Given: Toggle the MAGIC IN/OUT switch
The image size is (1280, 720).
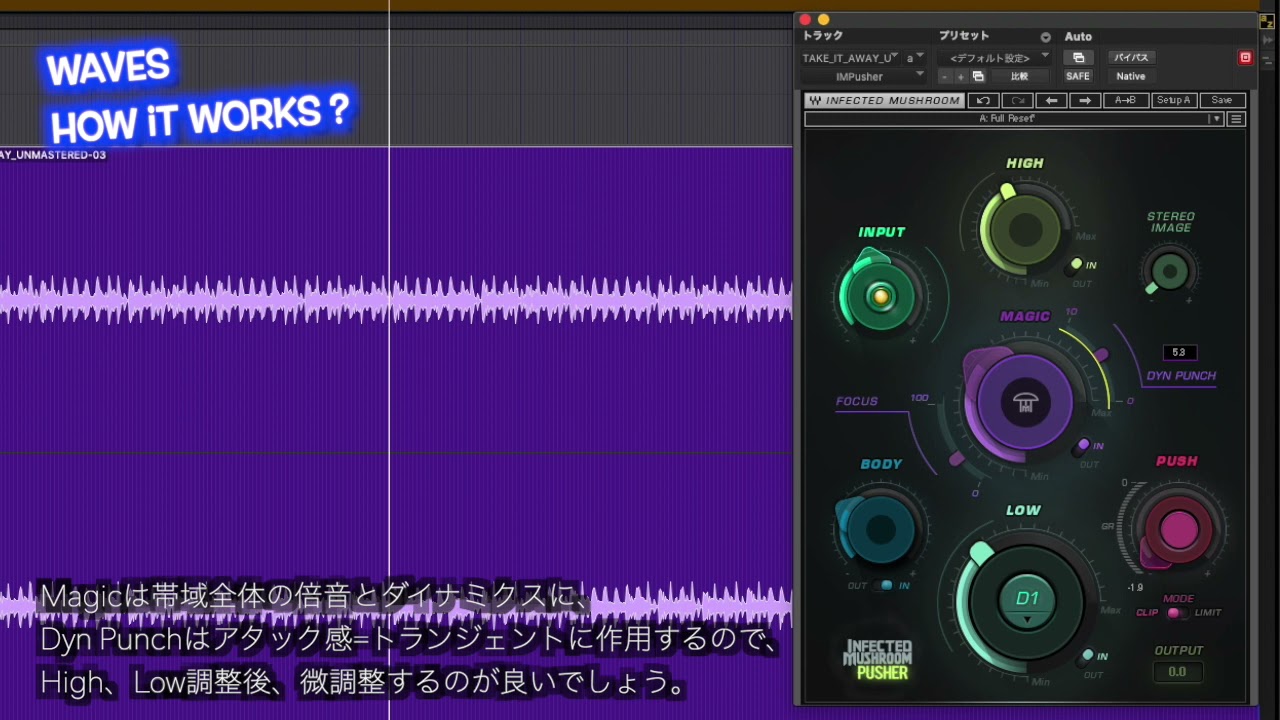Looking at the screenshot, I should 1083,446.
